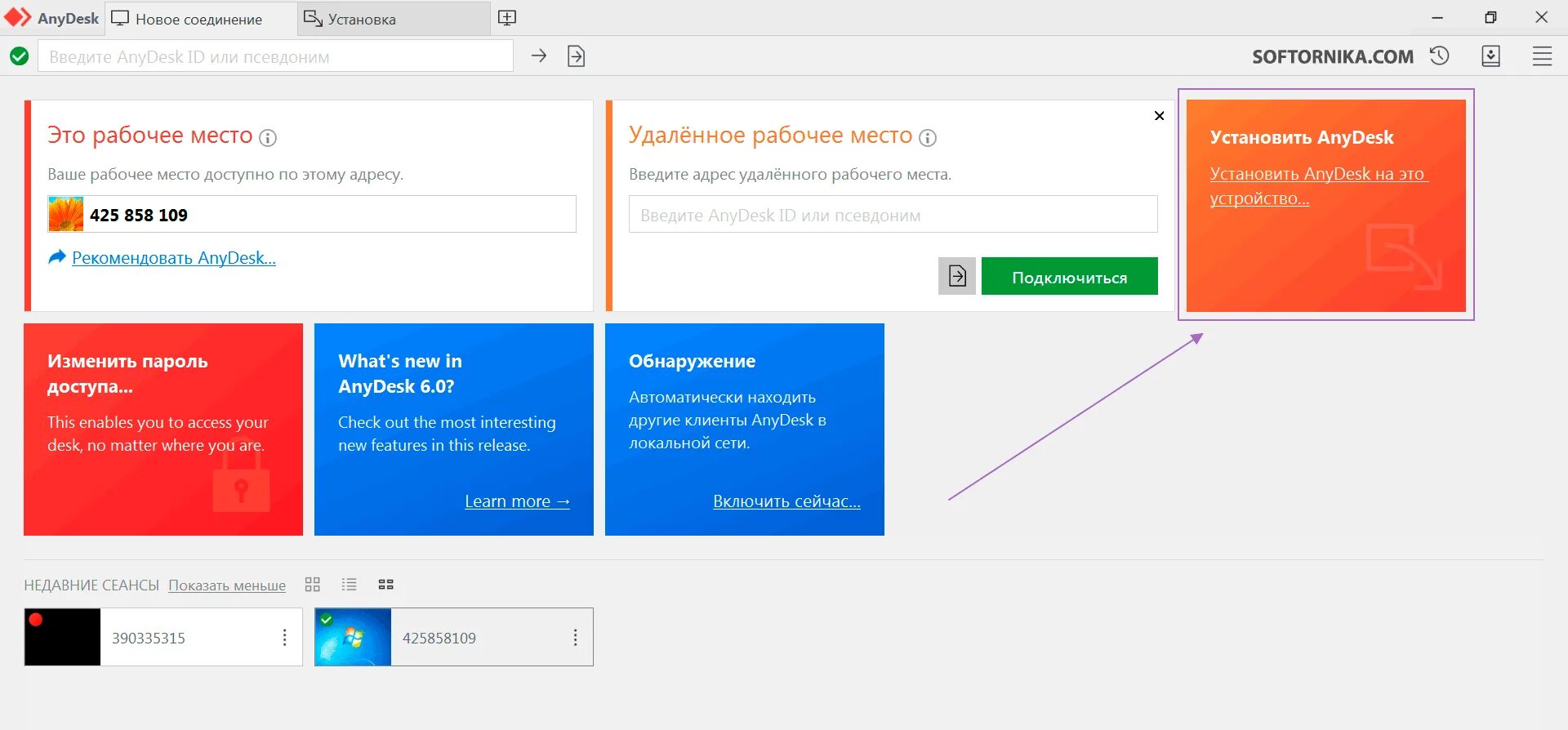Open options menu for session 425858109
This screenshot has width=1568, height=730.
[x=575, y=638]
